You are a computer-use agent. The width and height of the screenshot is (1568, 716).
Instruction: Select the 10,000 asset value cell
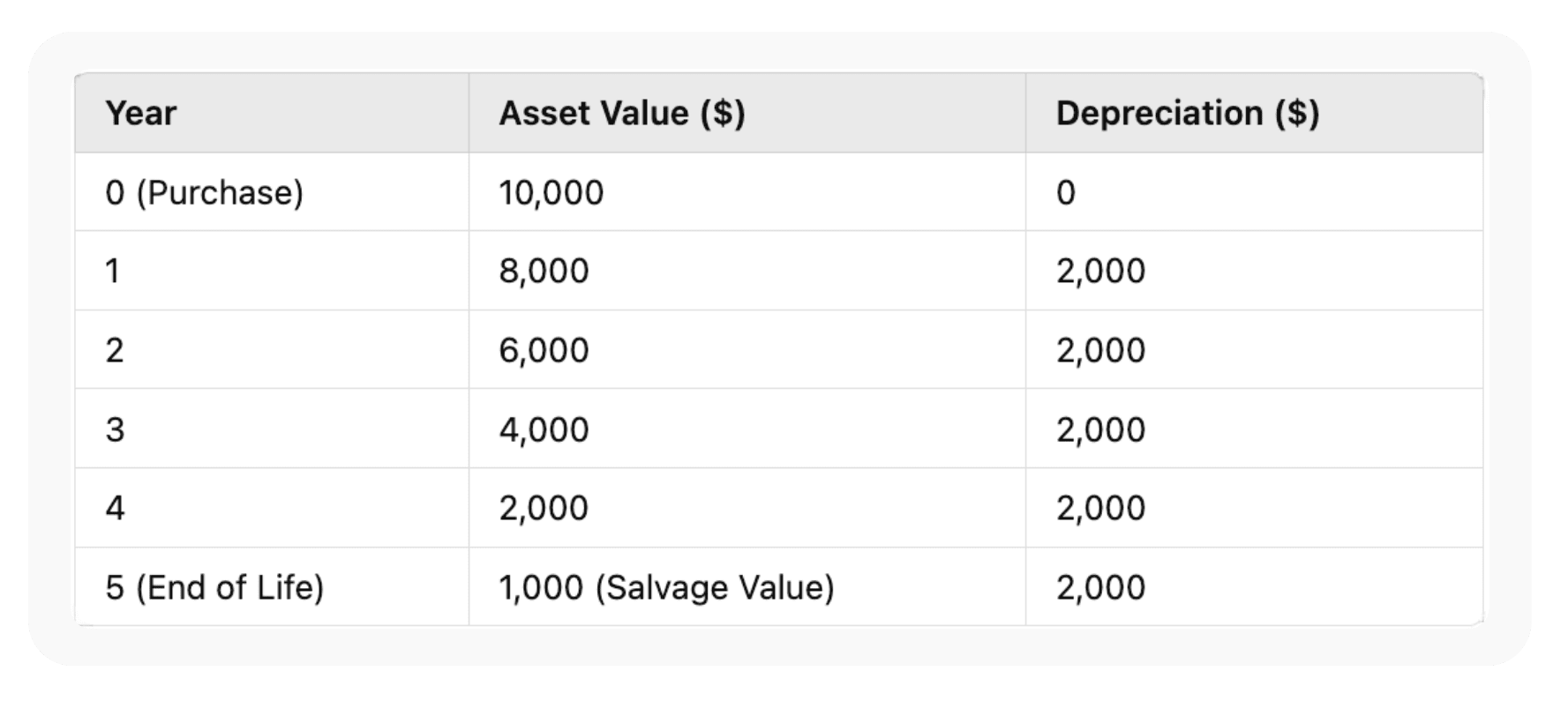(x=551, y=192)
